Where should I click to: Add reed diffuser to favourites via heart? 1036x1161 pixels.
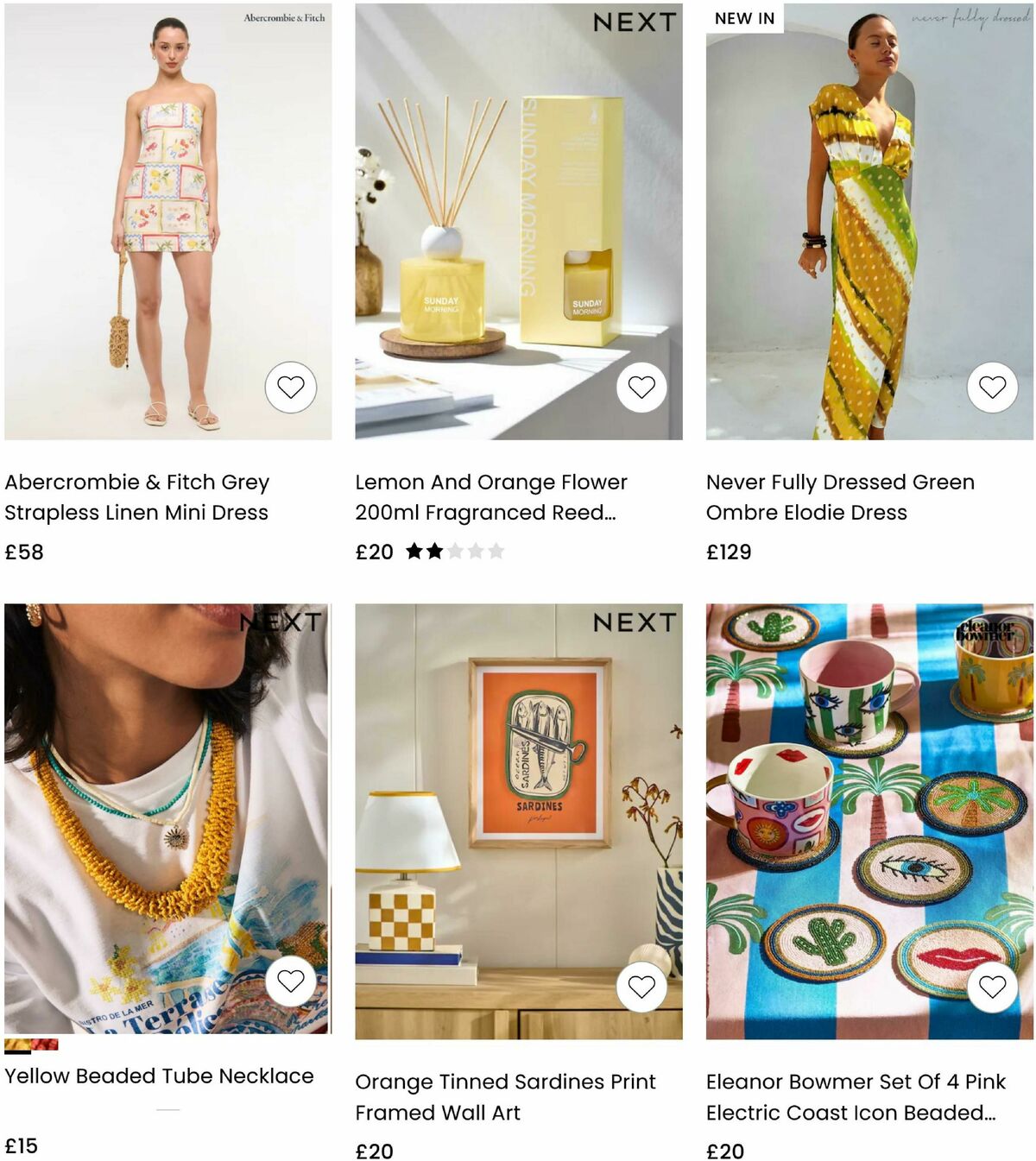641,387
